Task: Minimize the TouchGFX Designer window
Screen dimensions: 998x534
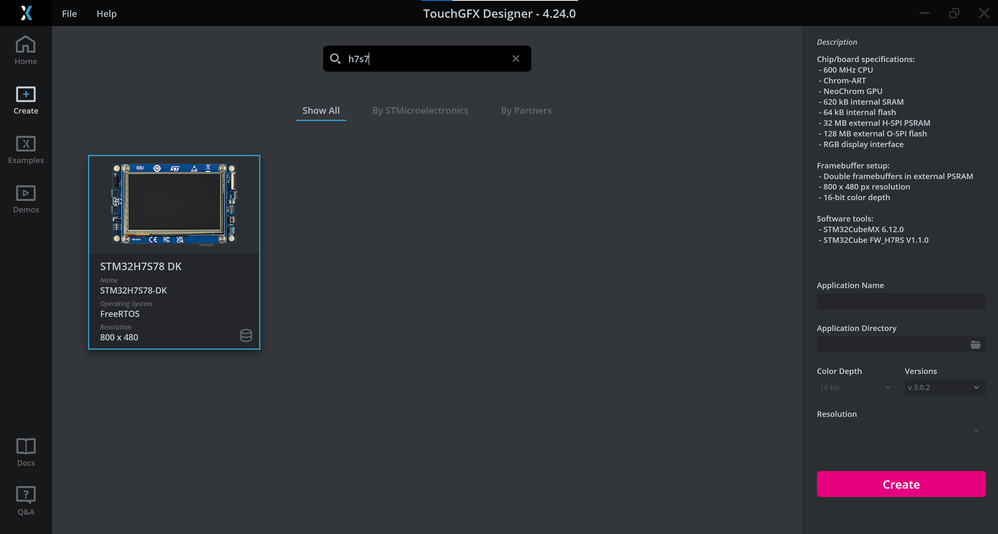Action: [x=924, y=13]
